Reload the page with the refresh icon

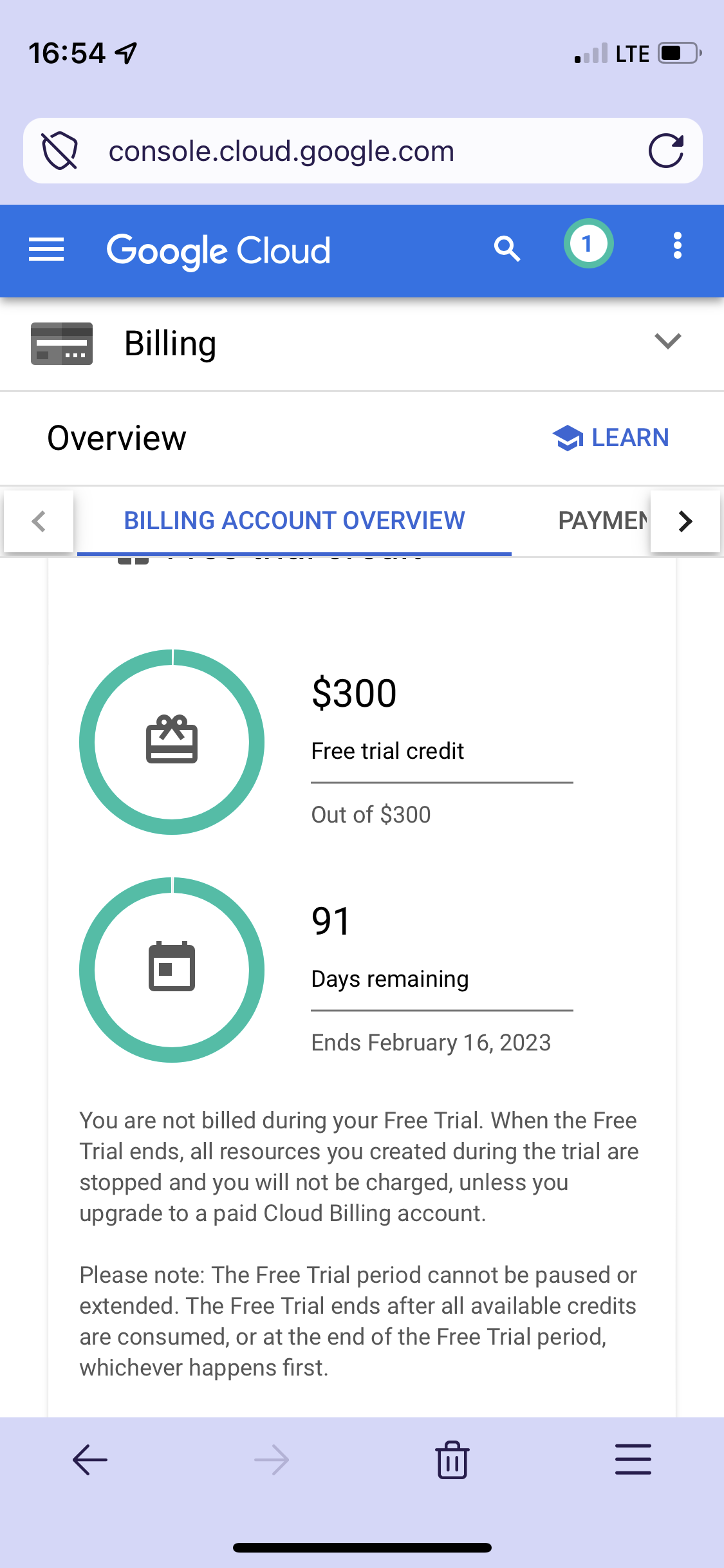point(665,151)
